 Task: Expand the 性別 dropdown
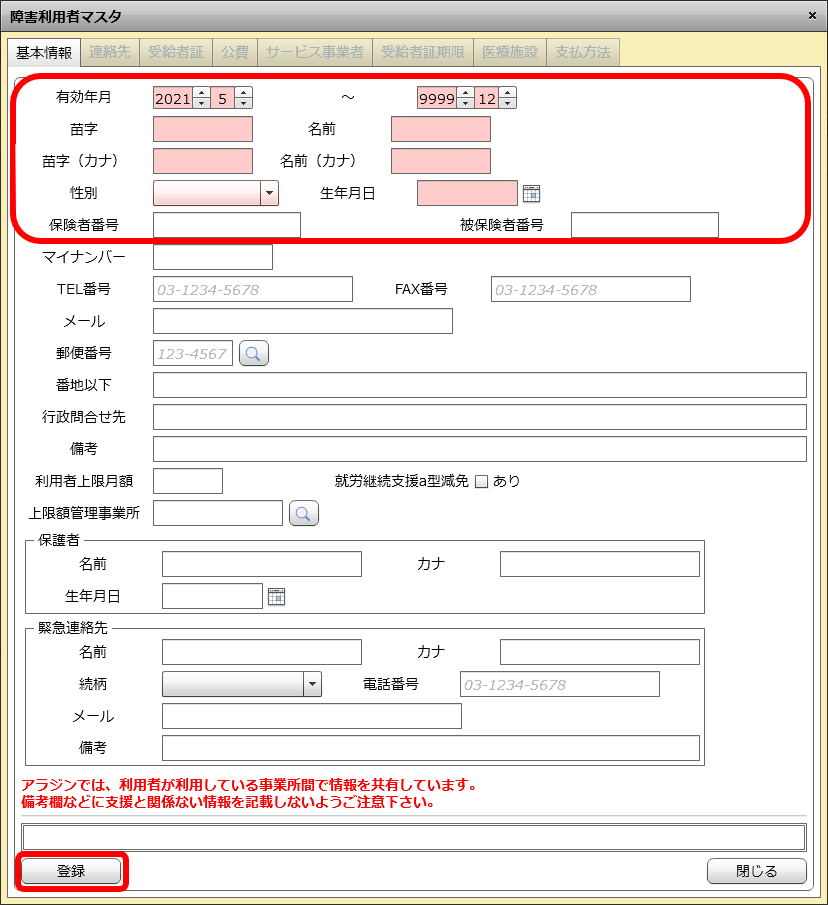[269, 193]
